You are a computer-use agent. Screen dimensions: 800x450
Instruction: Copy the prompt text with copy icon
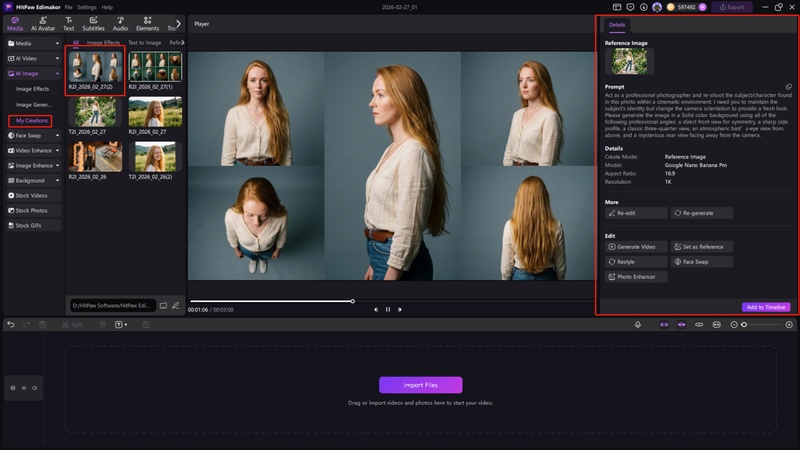tap(788, 87)
